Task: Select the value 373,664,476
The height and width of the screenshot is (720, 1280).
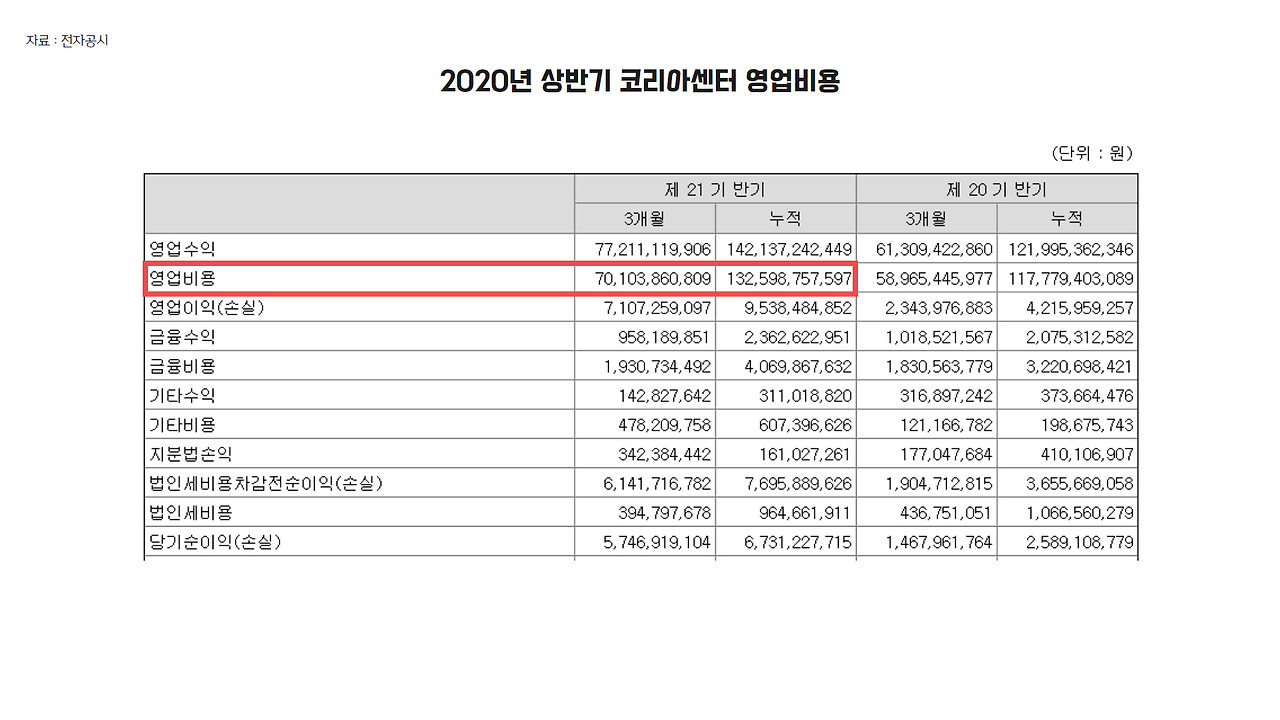Action: coord(1087,396)
